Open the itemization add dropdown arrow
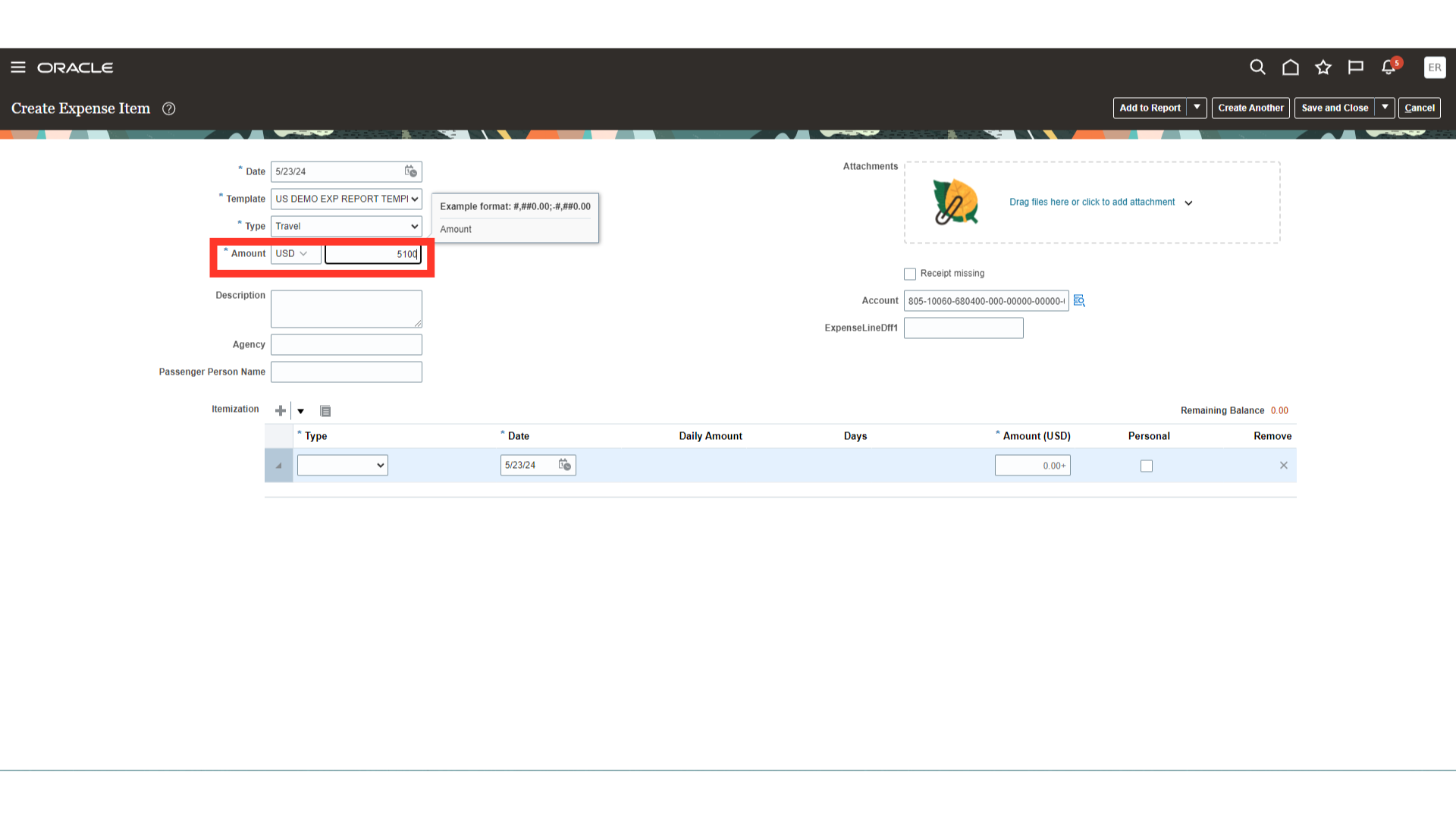 [301, 411]
